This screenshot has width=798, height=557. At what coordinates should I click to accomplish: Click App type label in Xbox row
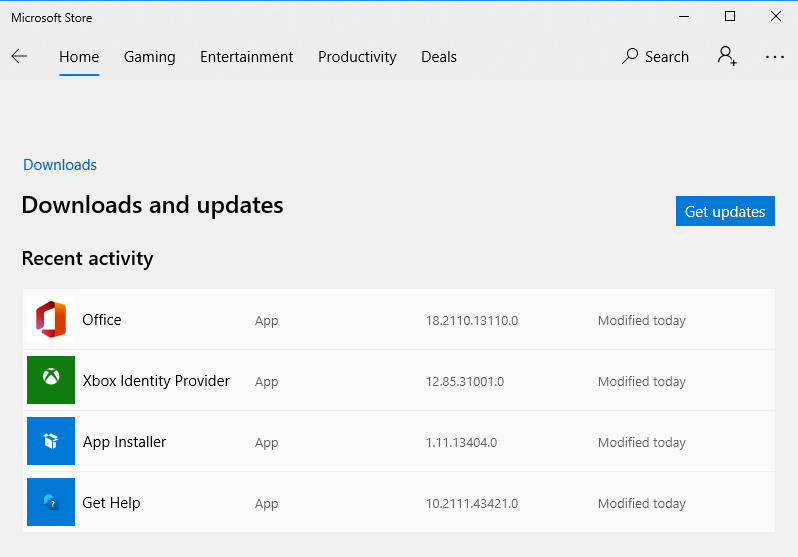(267, 382)
